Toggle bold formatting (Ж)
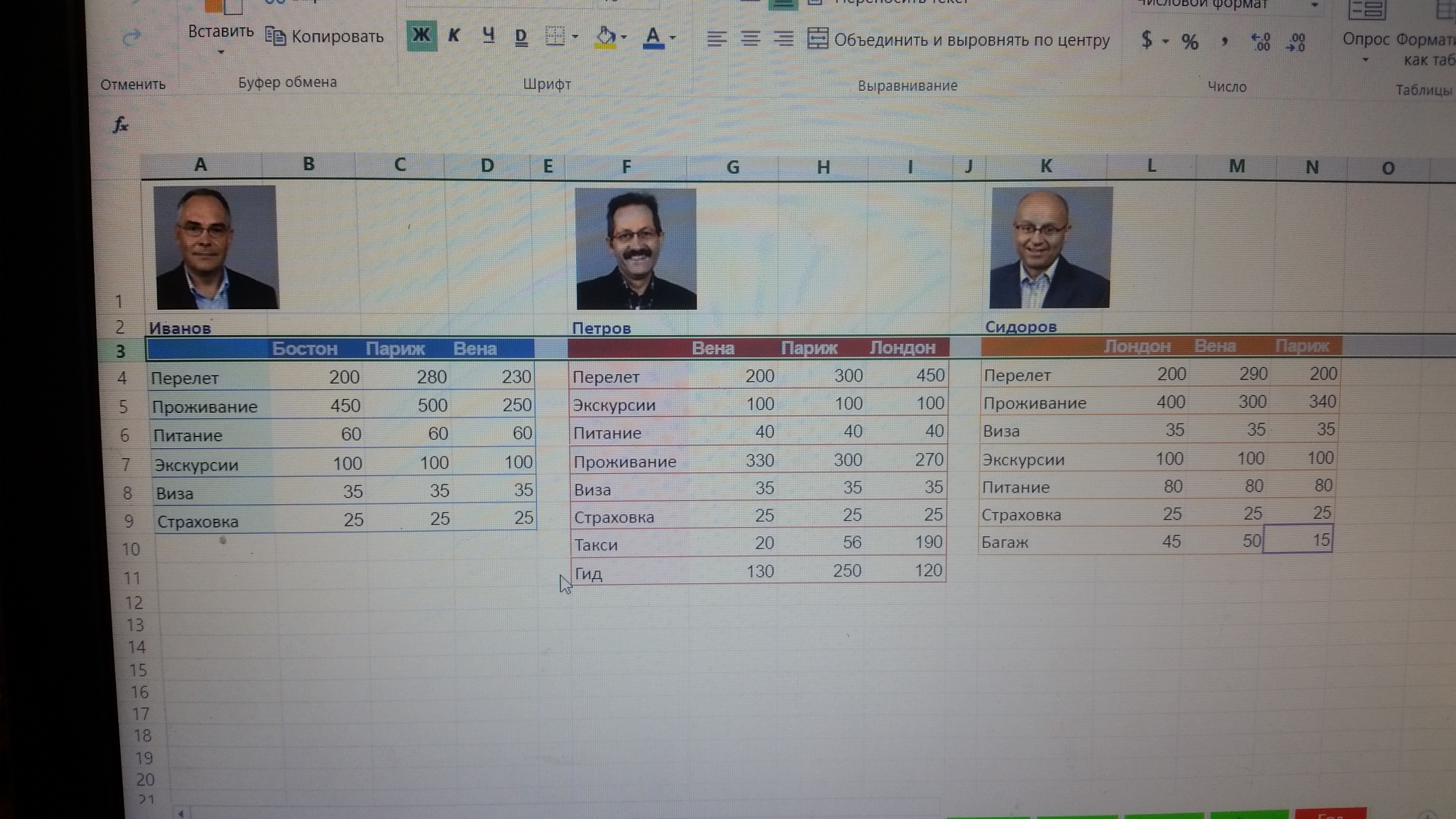This screenshot has height=819, width=1456. (x=421, y=36)
